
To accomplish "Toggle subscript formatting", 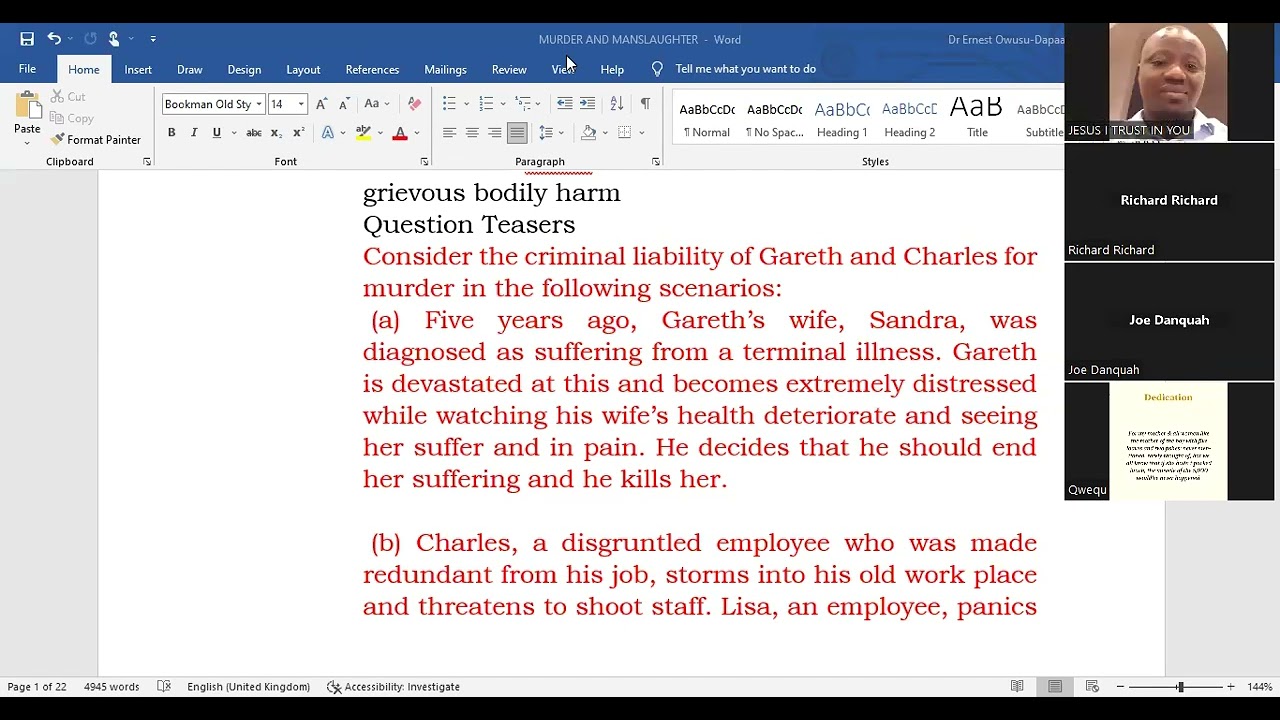I will pos(276,133).
